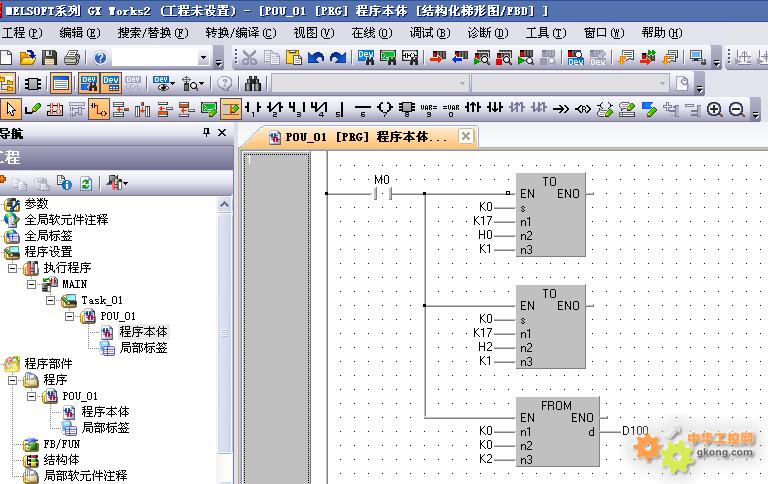Open the 诊断(D) menu
Image resolution: width=768 pixels, height=484 pixels.
point(487,33)
